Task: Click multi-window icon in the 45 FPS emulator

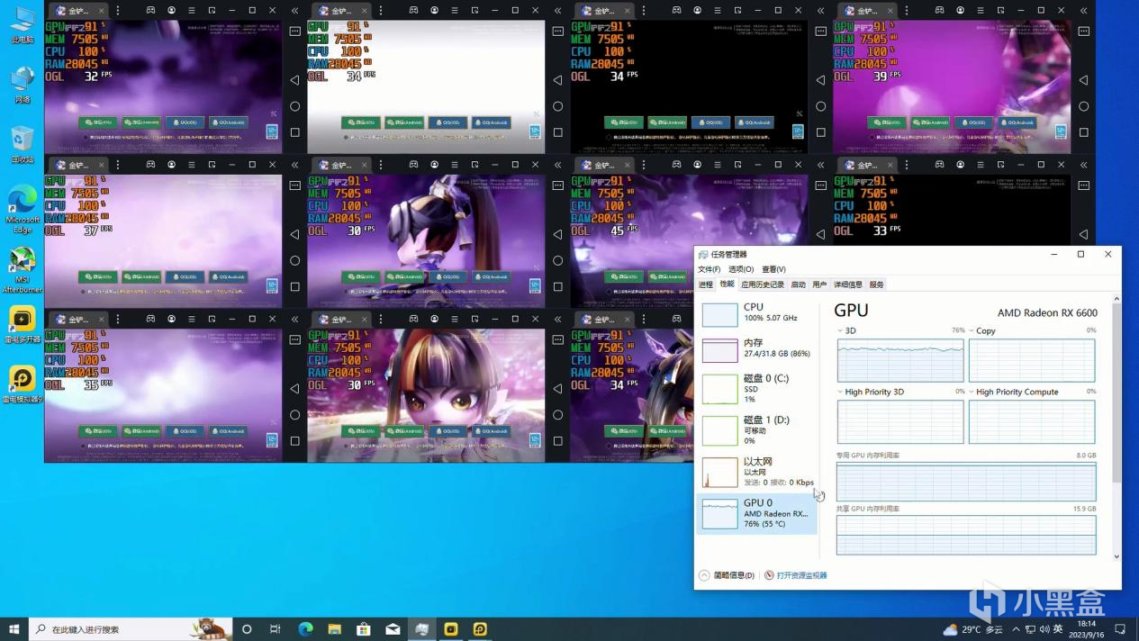Action: click(x=738, y=165)
